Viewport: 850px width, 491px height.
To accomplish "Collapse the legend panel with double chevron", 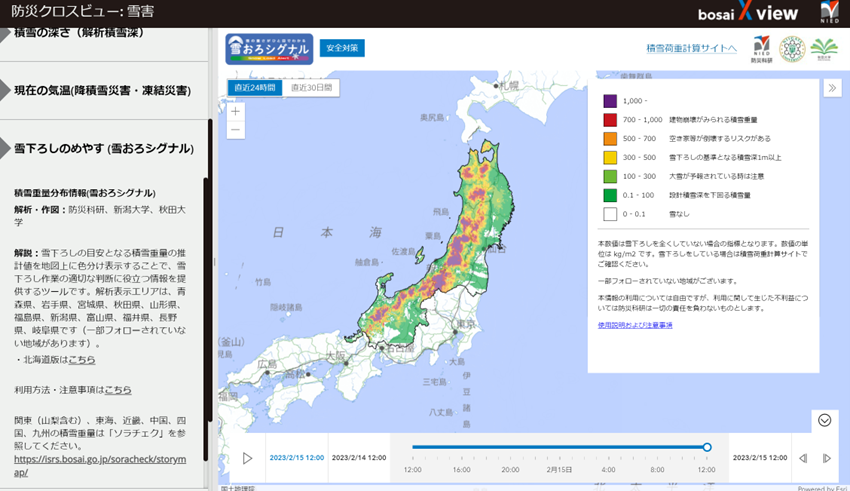I will [832, 88].
